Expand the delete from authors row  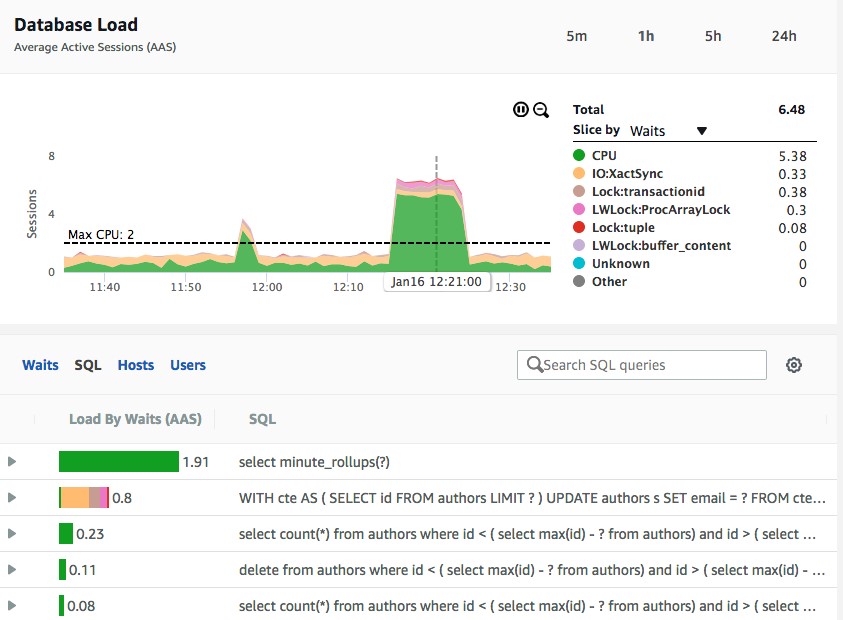pyautogui.click(x=12, y=569)
